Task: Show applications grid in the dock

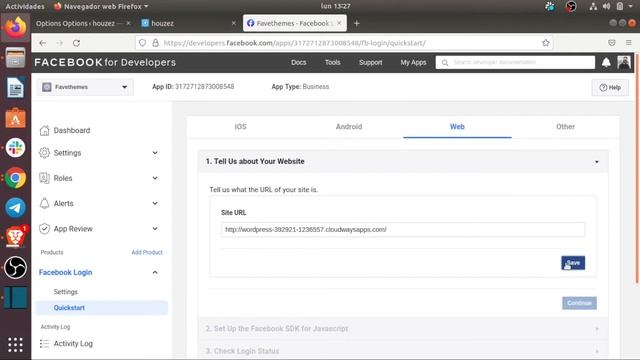Action: [x=16, y=345]
